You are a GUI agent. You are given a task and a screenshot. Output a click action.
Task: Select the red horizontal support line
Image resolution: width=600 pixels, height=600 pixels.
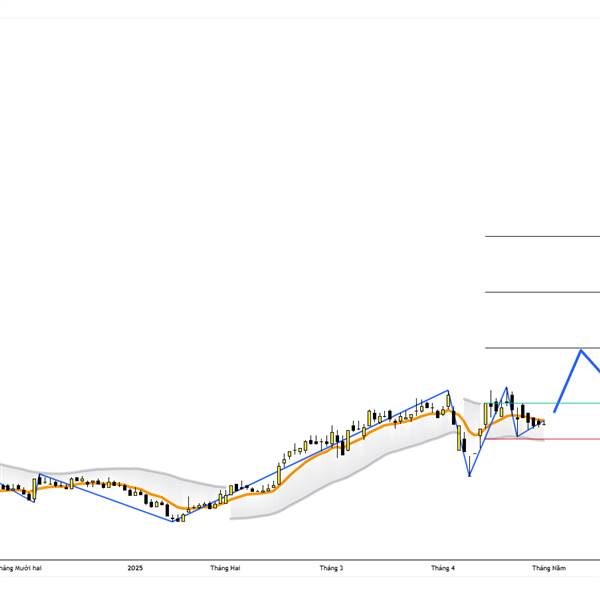[x=543, y=439]
